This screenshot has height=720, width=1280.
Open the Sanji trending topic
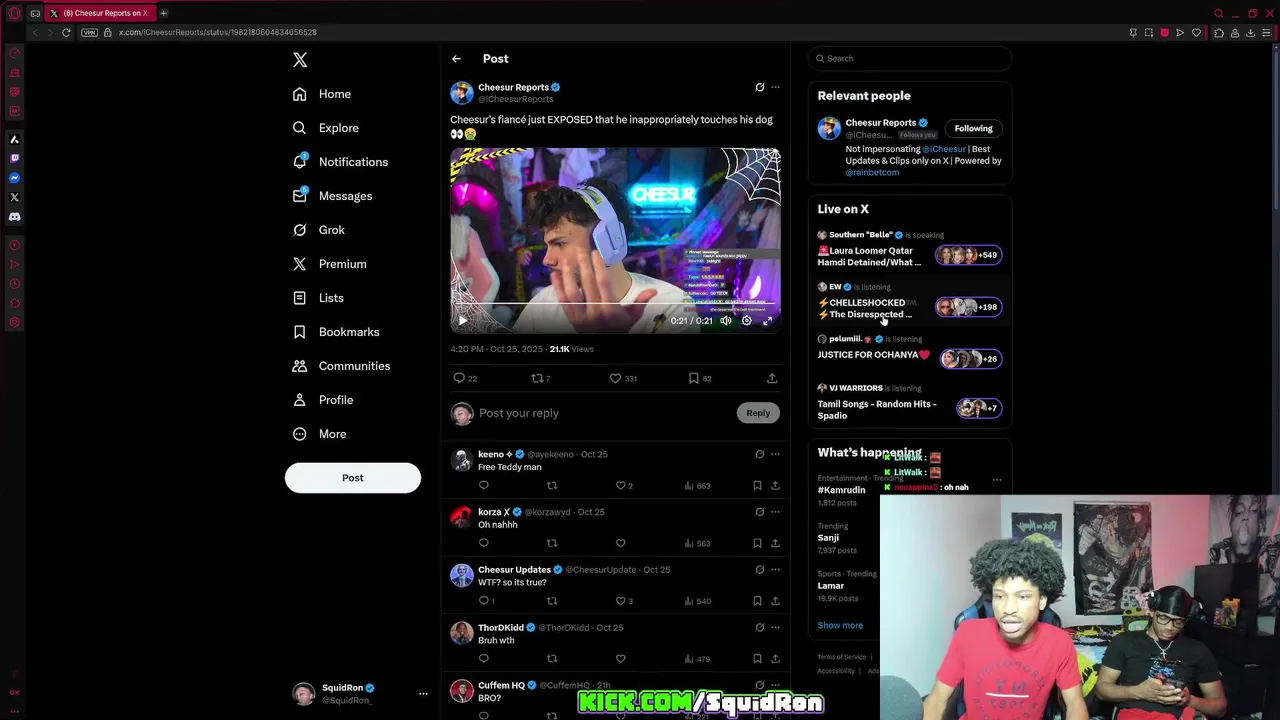828,538
